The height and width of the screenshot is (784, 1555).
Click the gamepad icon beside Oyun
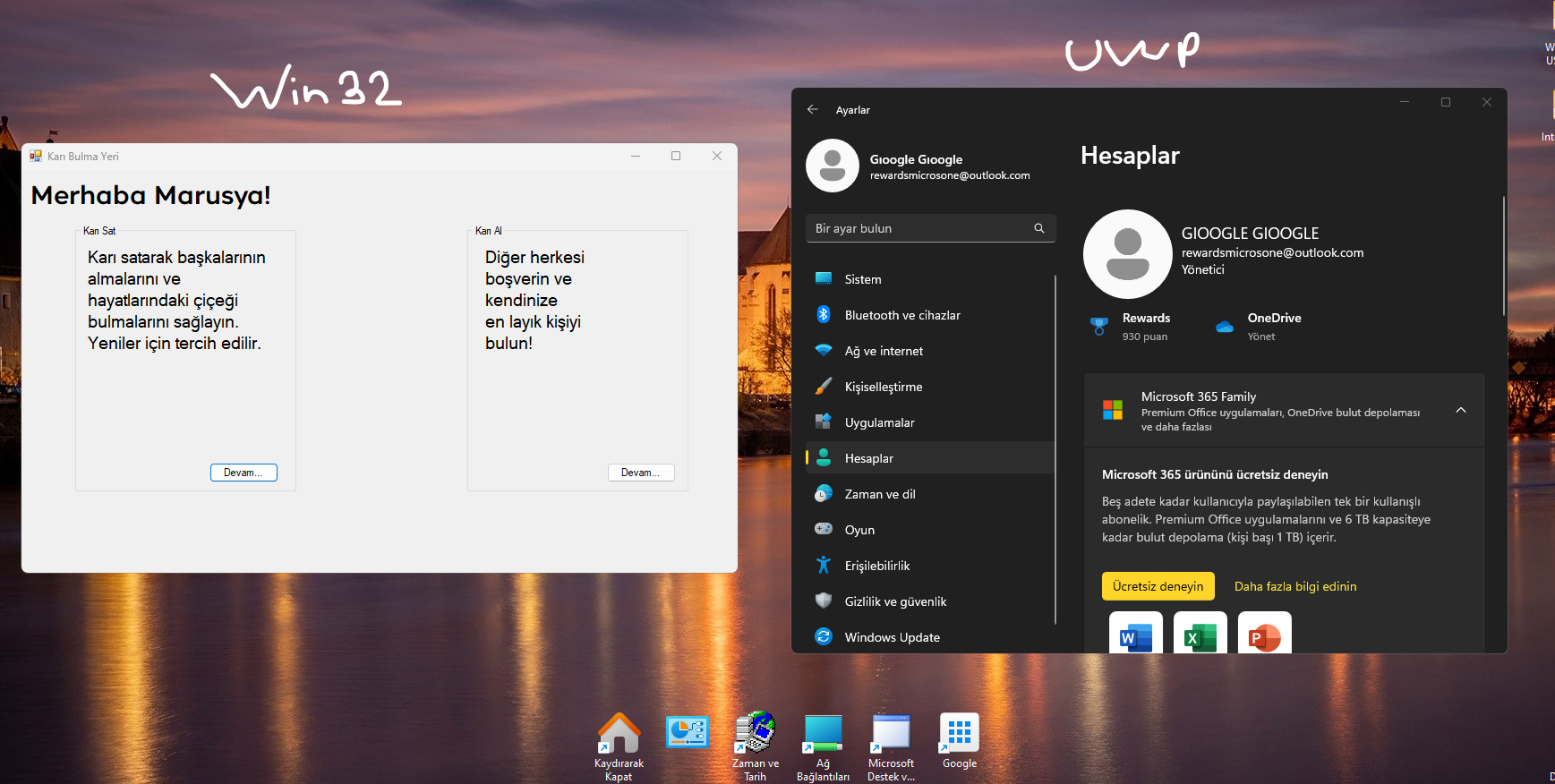pyautogui.click(x=824, y=529)
